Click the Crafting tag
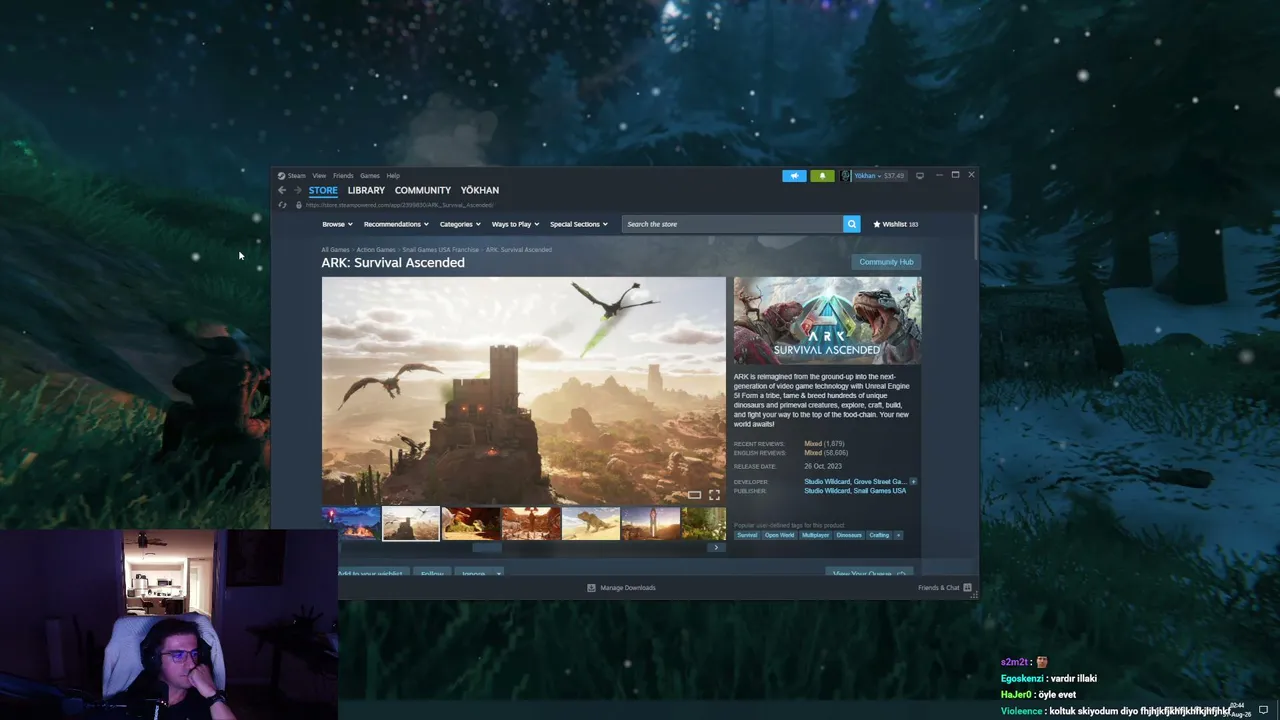 click(x=879, y=535)
